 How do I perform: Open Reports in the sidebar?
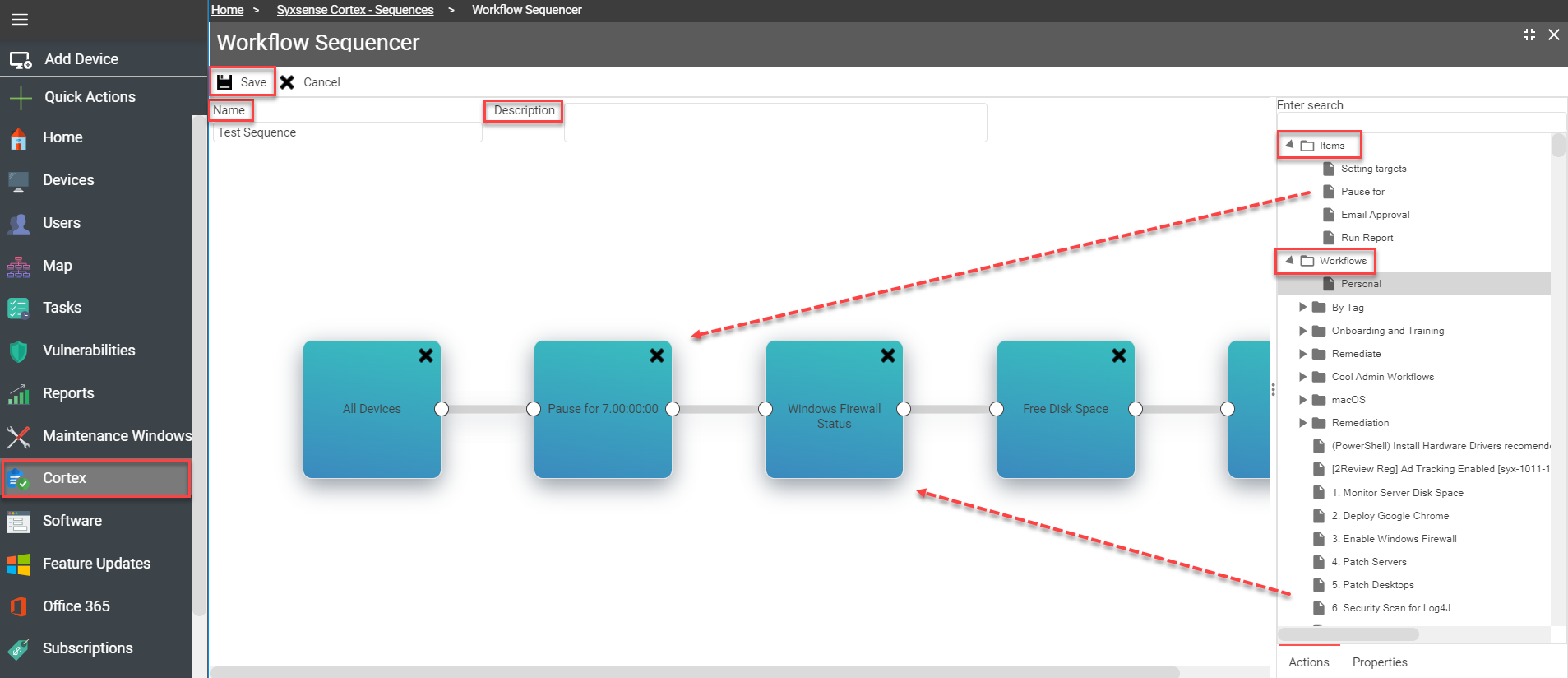tap(68, 393)
